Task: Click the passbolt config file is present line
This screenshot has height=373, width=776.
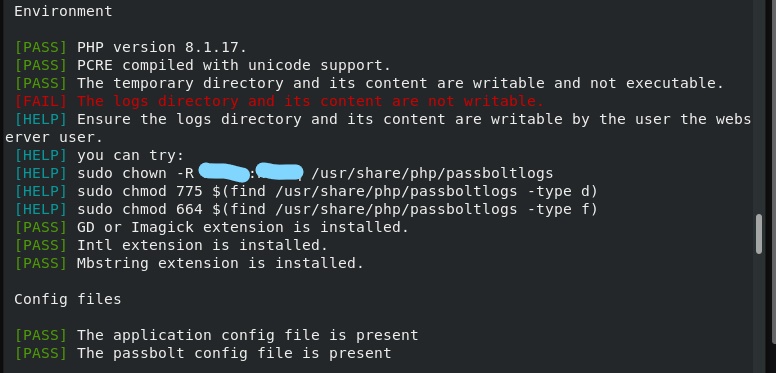Action: click(234, 353)
